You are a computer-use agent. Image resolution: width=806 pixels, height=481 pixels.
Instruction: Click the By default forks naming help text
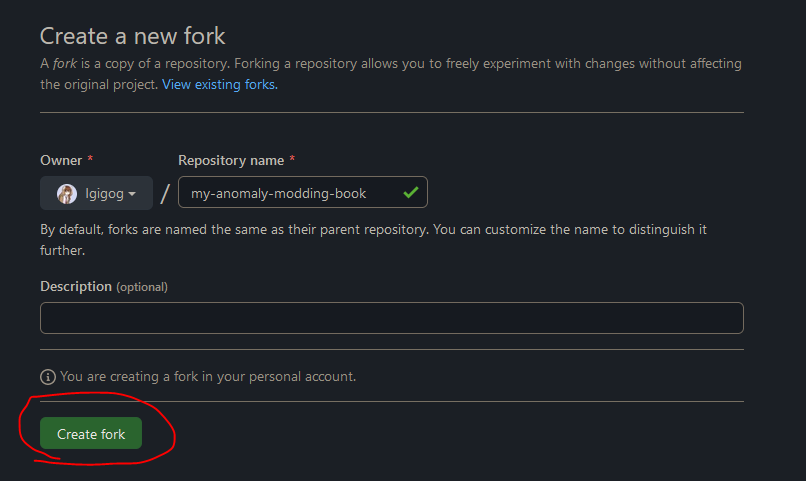pyautogui.click(x=374, y=240)
